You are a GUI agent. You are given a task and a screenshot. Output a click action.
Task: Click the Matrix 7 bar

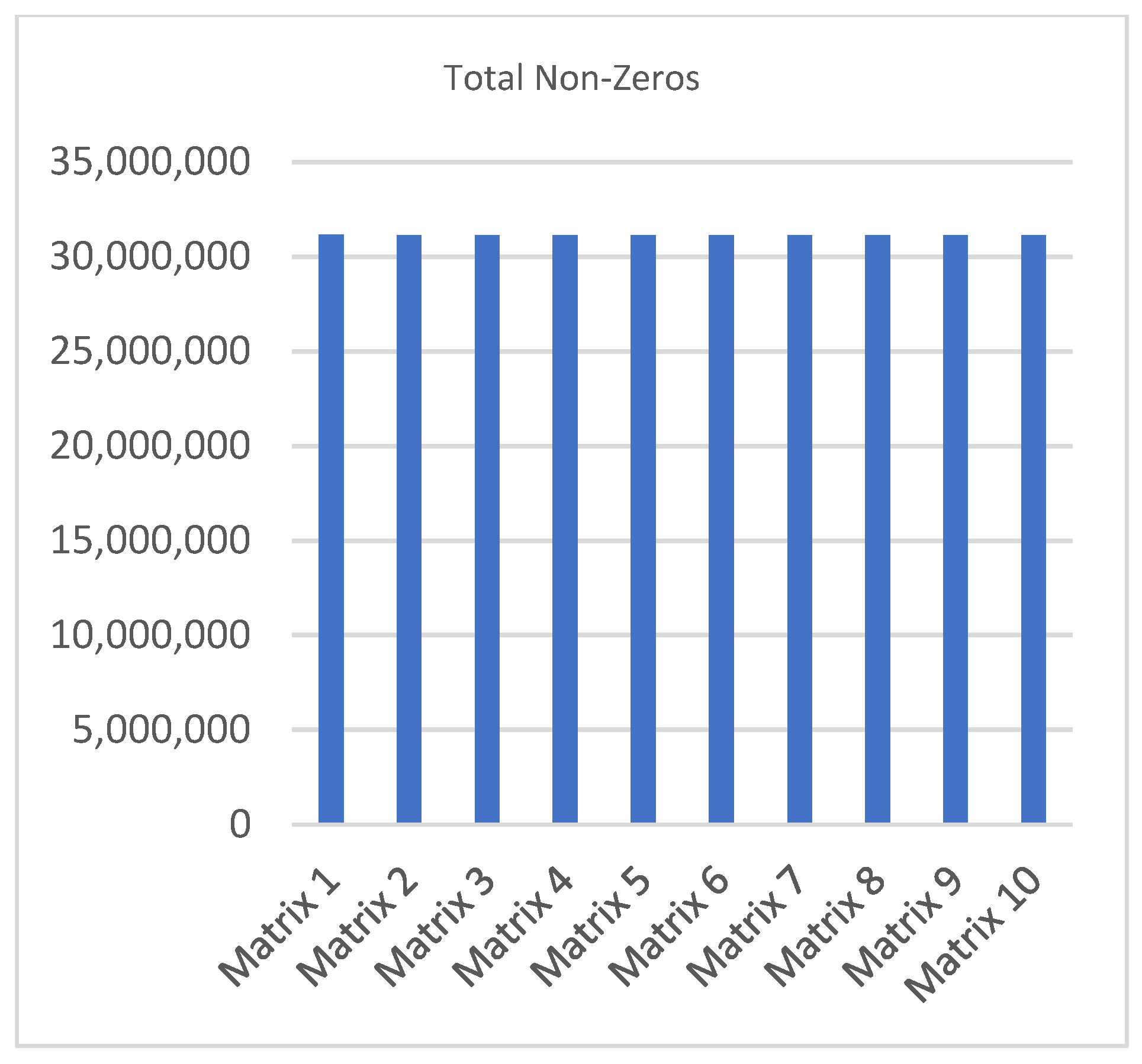coord(800,528)
